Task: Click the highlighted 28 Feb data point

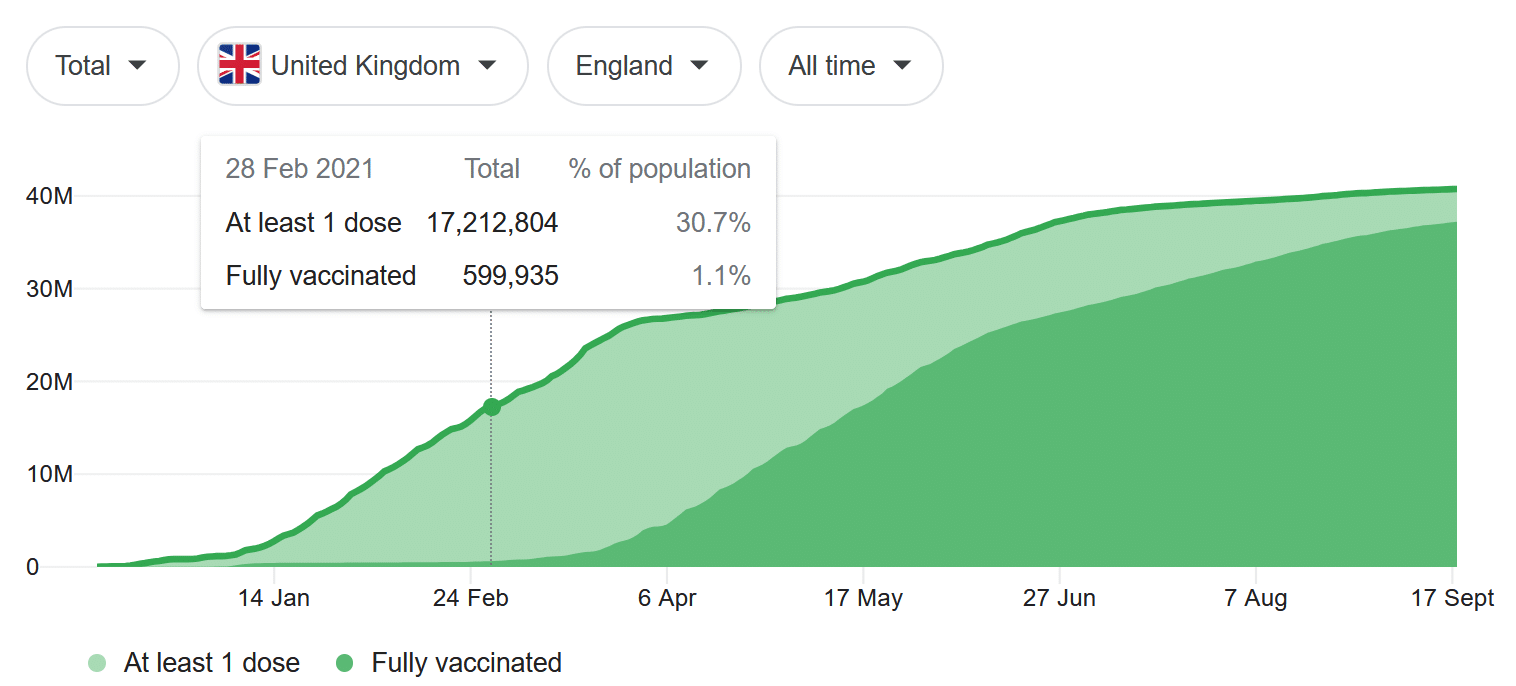Action: click(x=491, y=407)
